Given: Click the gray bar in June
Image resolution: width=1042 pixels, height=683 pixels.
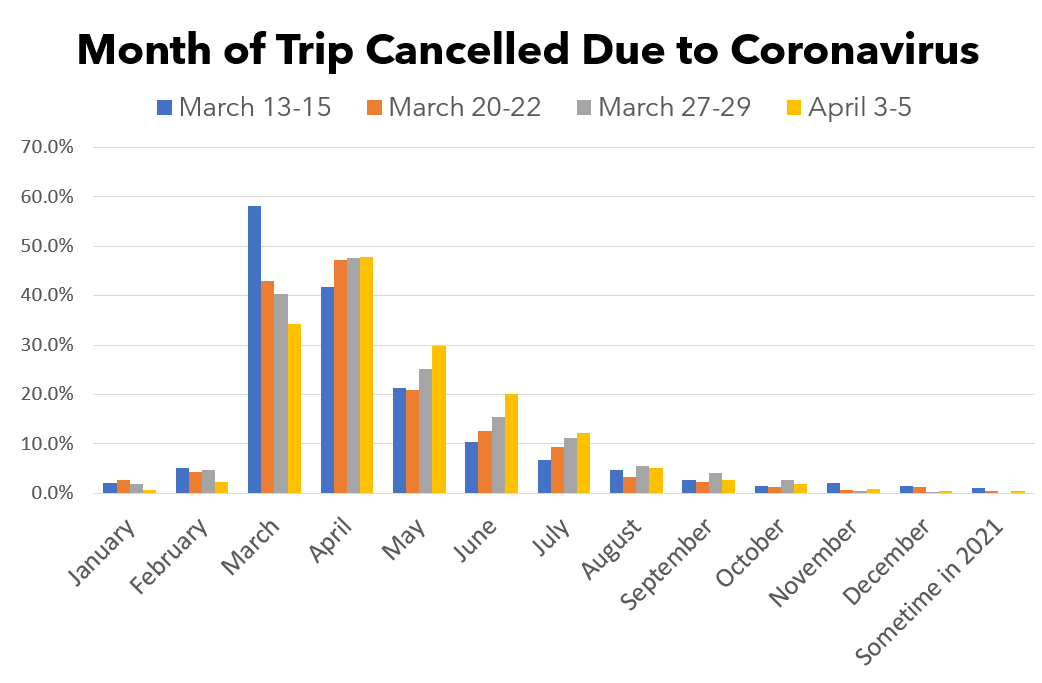Looking at the screenshot, I should 498,455.
